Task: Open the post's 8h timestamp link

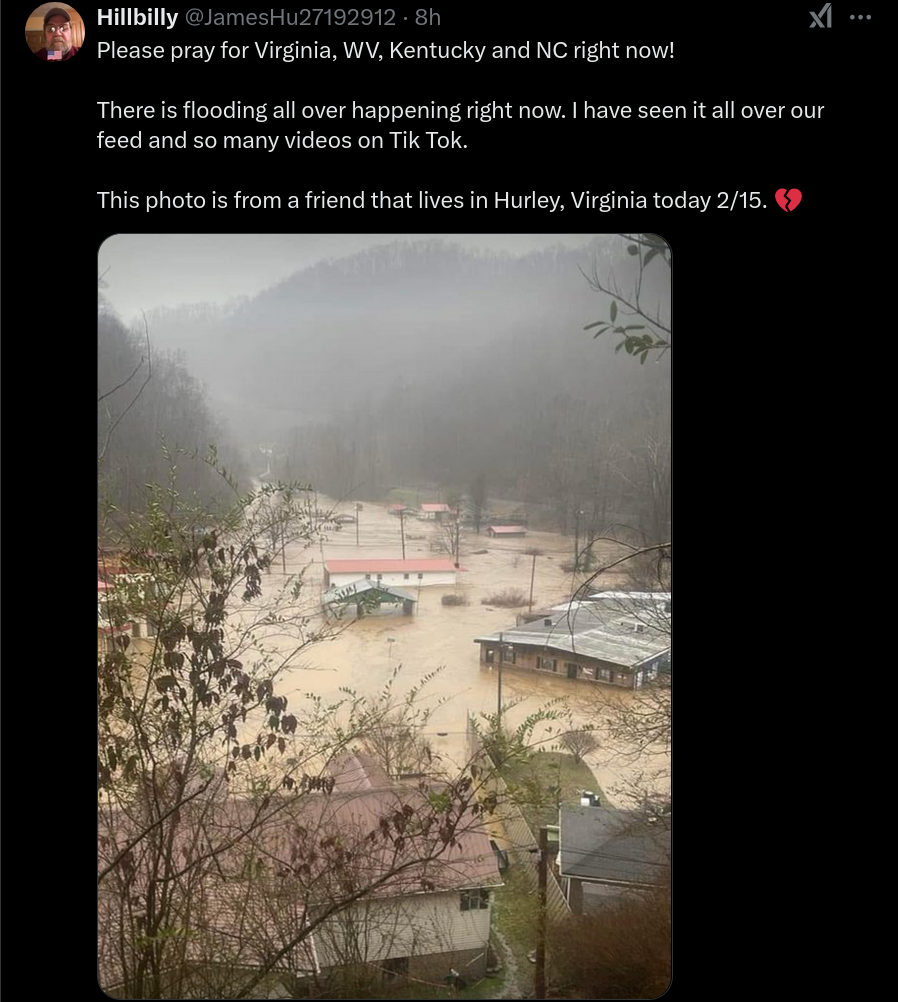Action: [x=428, y=17]
